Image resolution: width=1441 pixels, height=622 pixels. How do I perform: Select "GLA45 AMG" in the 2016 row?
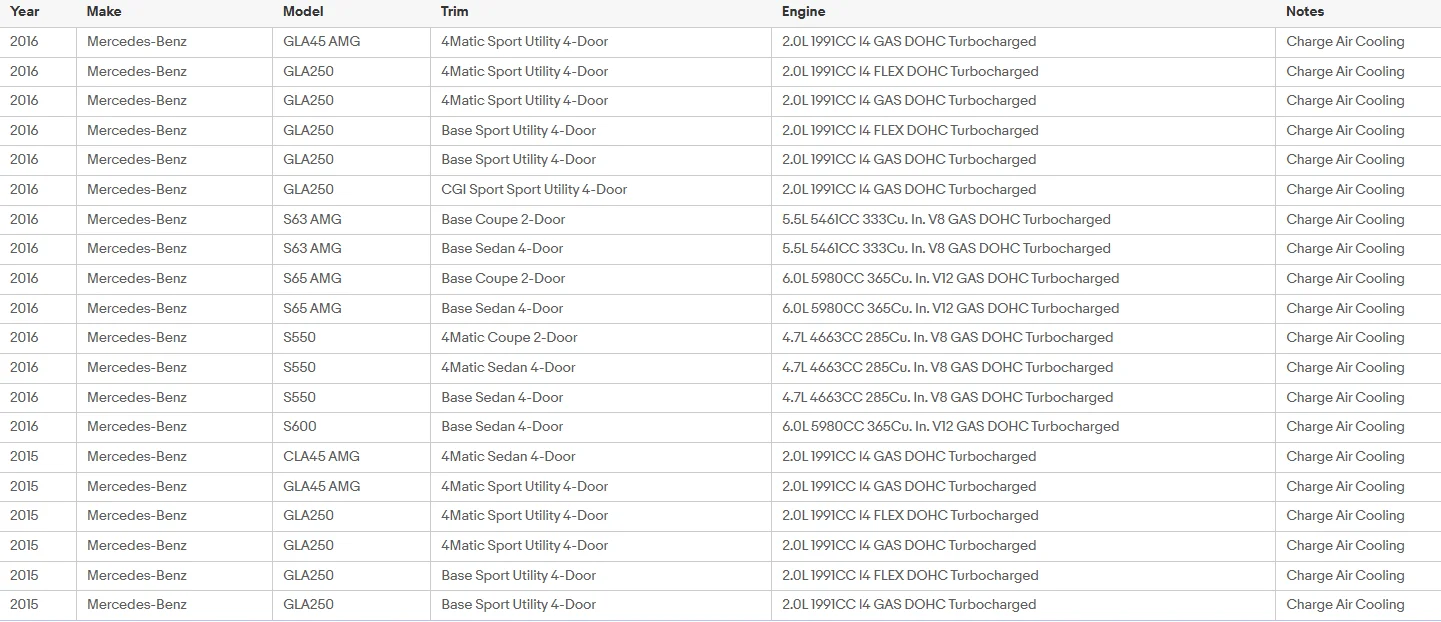(321, 41)
